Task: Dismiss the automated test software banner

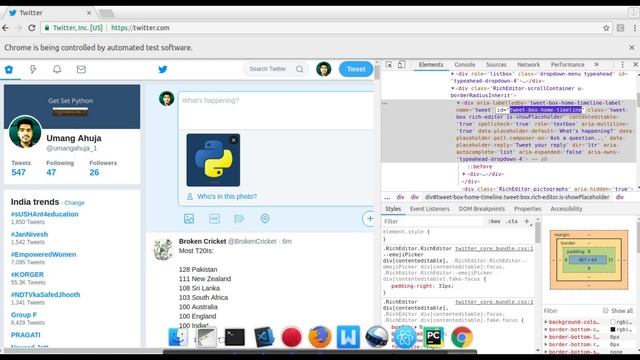Action: [631, 48]
